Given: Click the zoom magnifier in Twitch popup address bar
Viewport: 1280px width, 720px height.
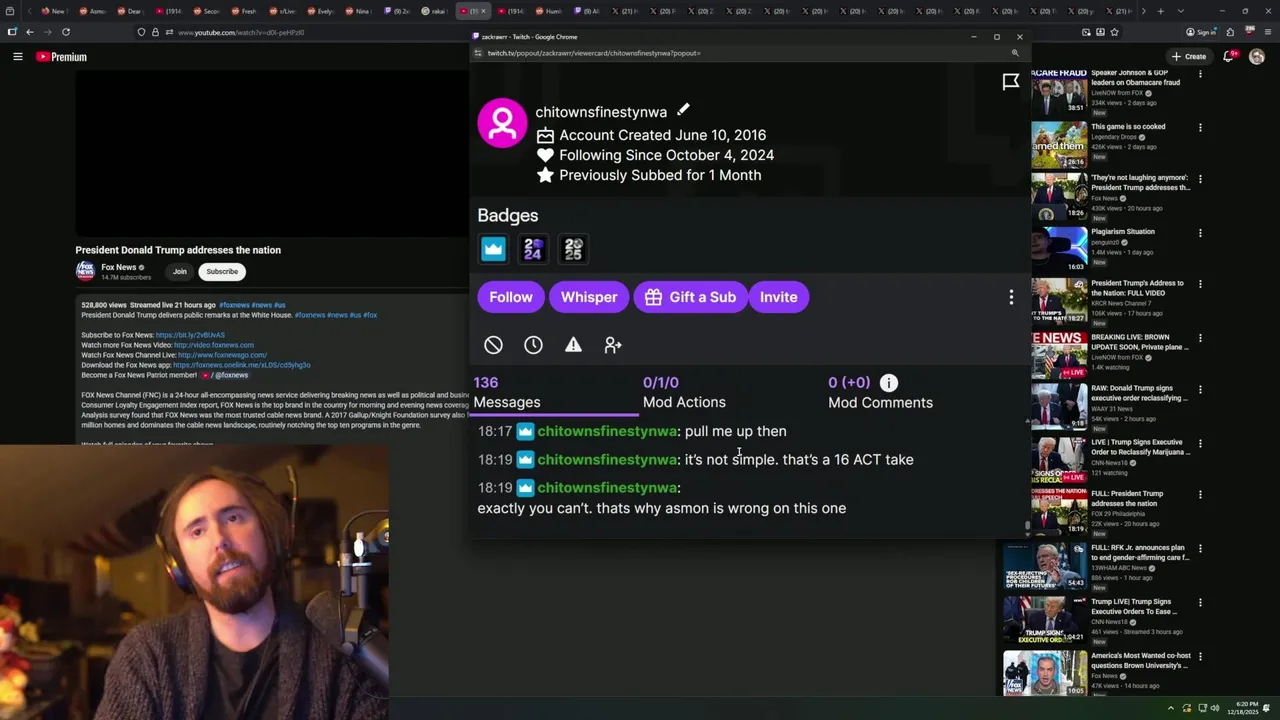Looking at the screenshot, I should tap(1015, 53).
